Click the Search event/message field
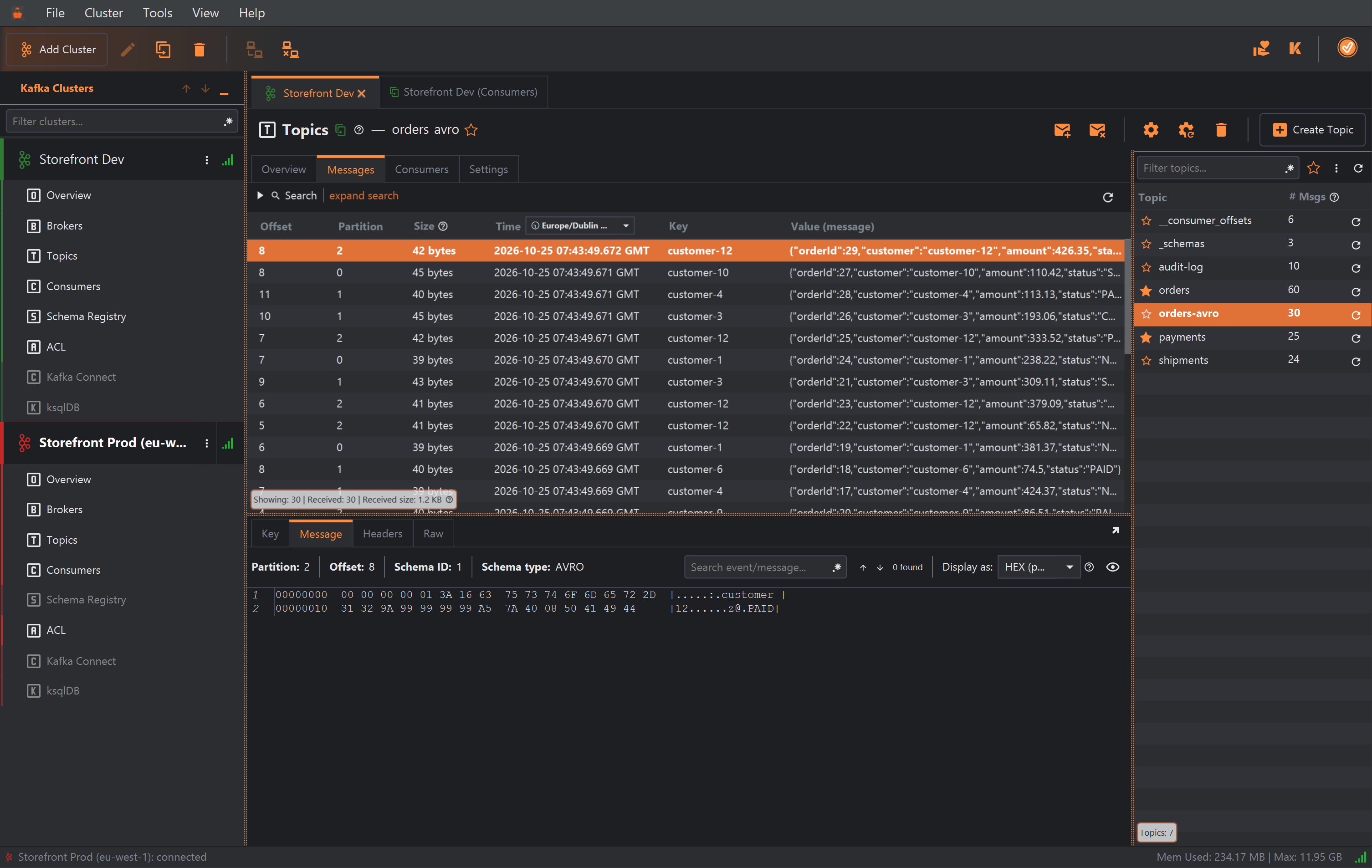Screen dimensions: 1372x868 click(765, 567)
